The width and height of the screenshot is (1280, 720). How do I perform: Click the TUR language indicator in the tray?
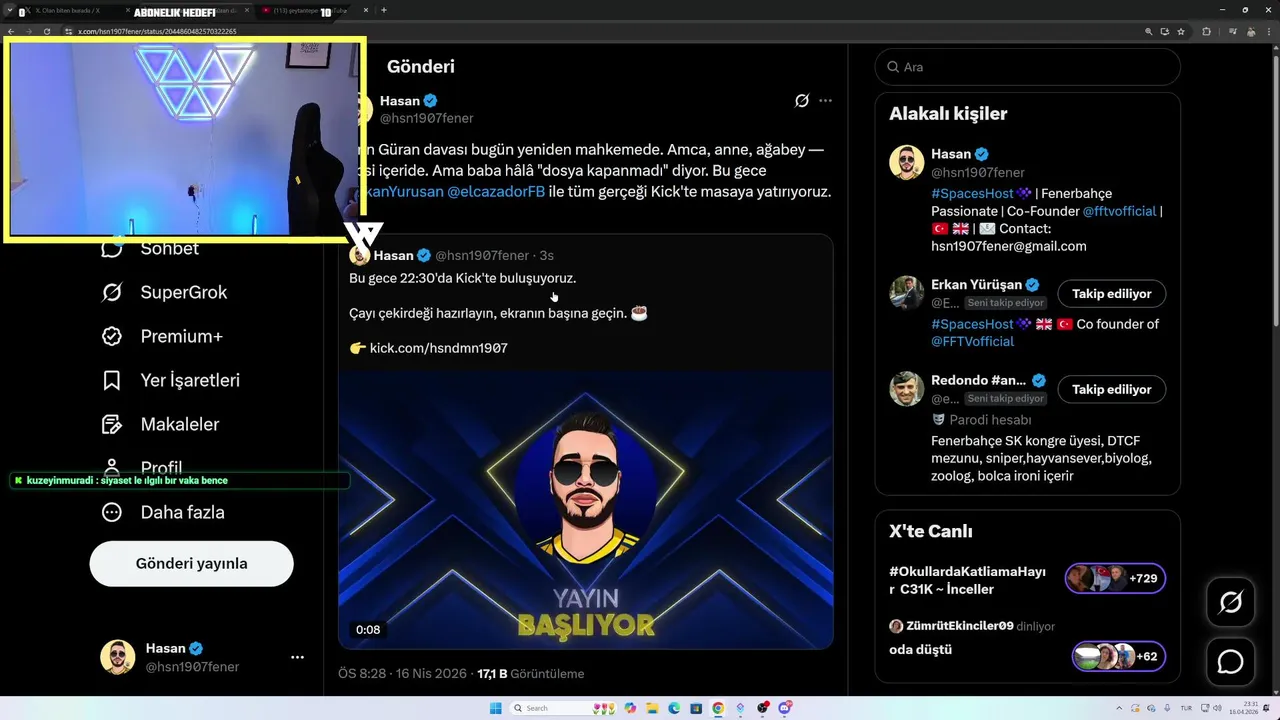(1186, 708)
